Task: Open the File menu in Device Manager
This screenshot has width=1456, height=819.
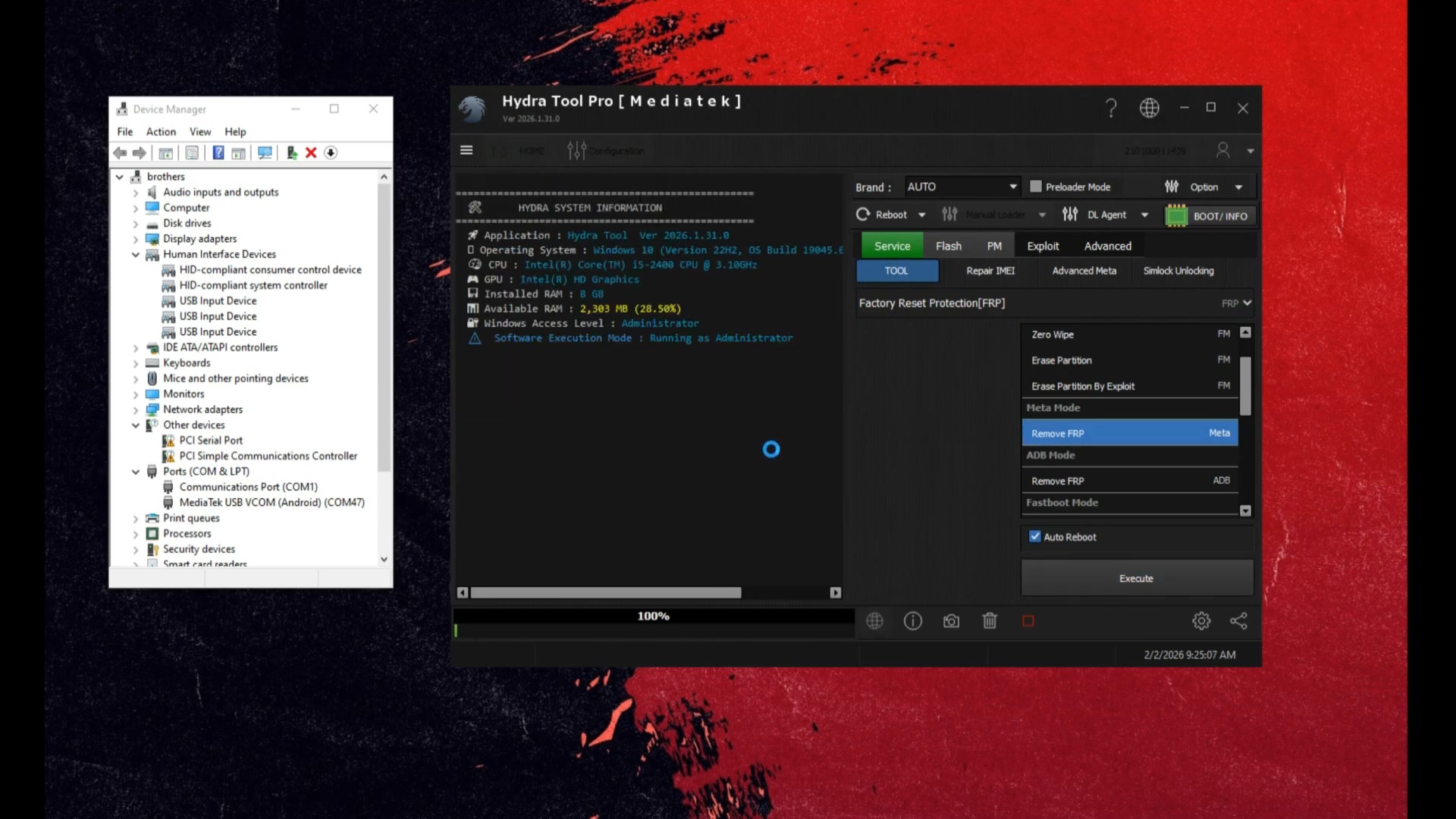Action: pyautogui.click(x=125, y=131)
